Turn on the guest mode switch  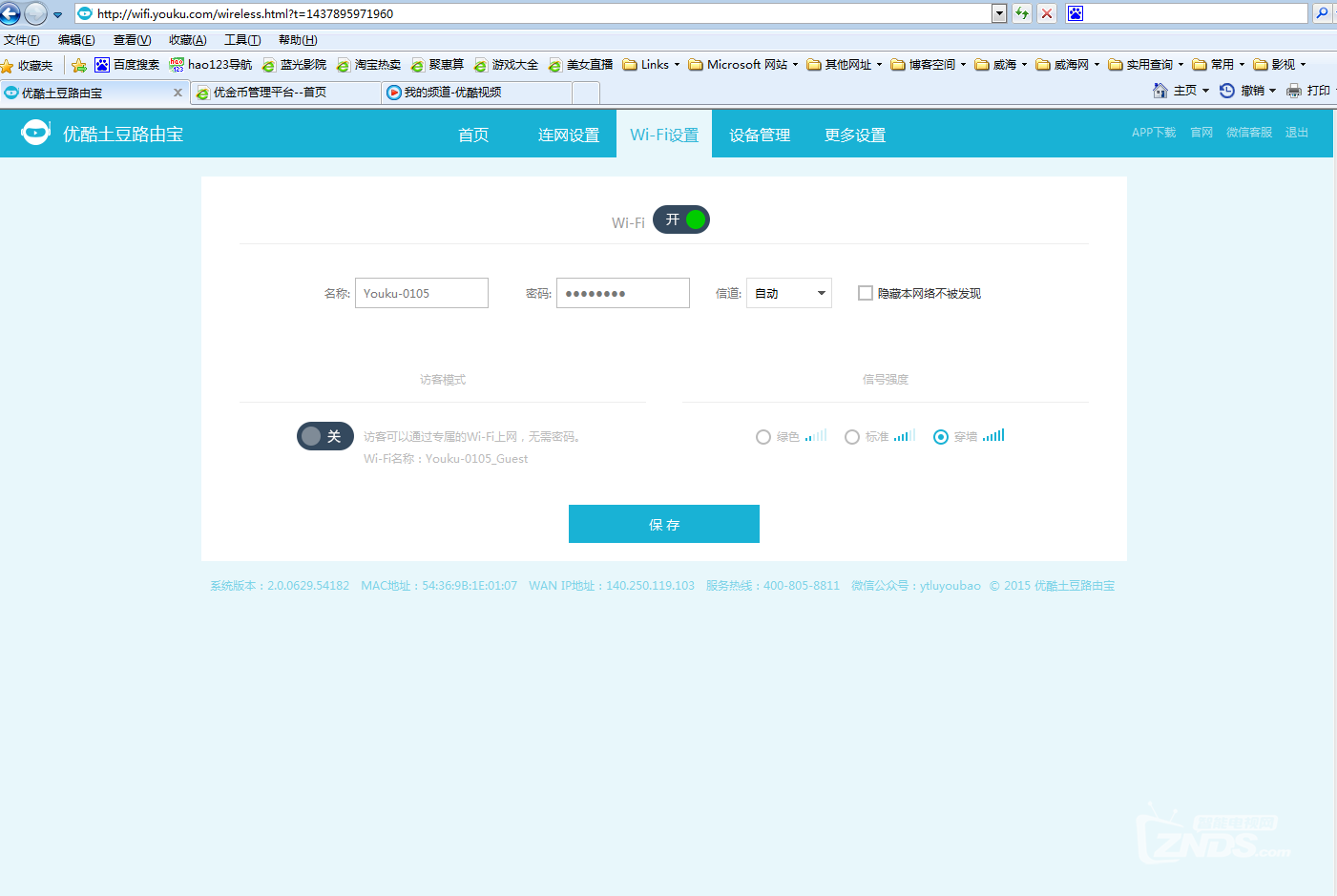coord(325,436)
